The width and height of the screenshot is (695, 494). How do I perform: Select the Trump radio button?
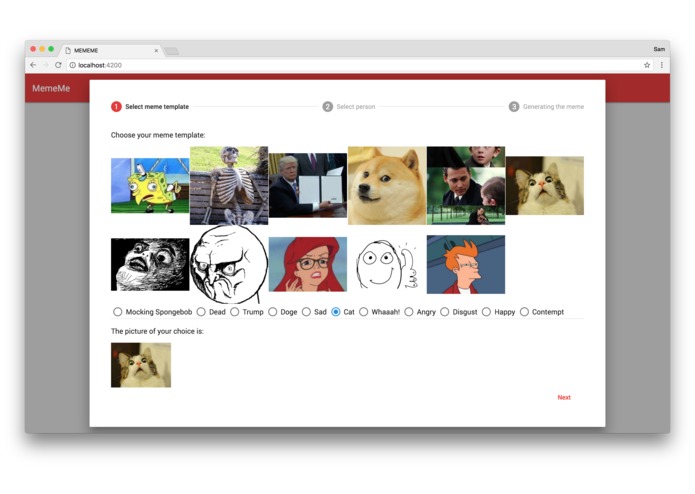click(234, 312)
